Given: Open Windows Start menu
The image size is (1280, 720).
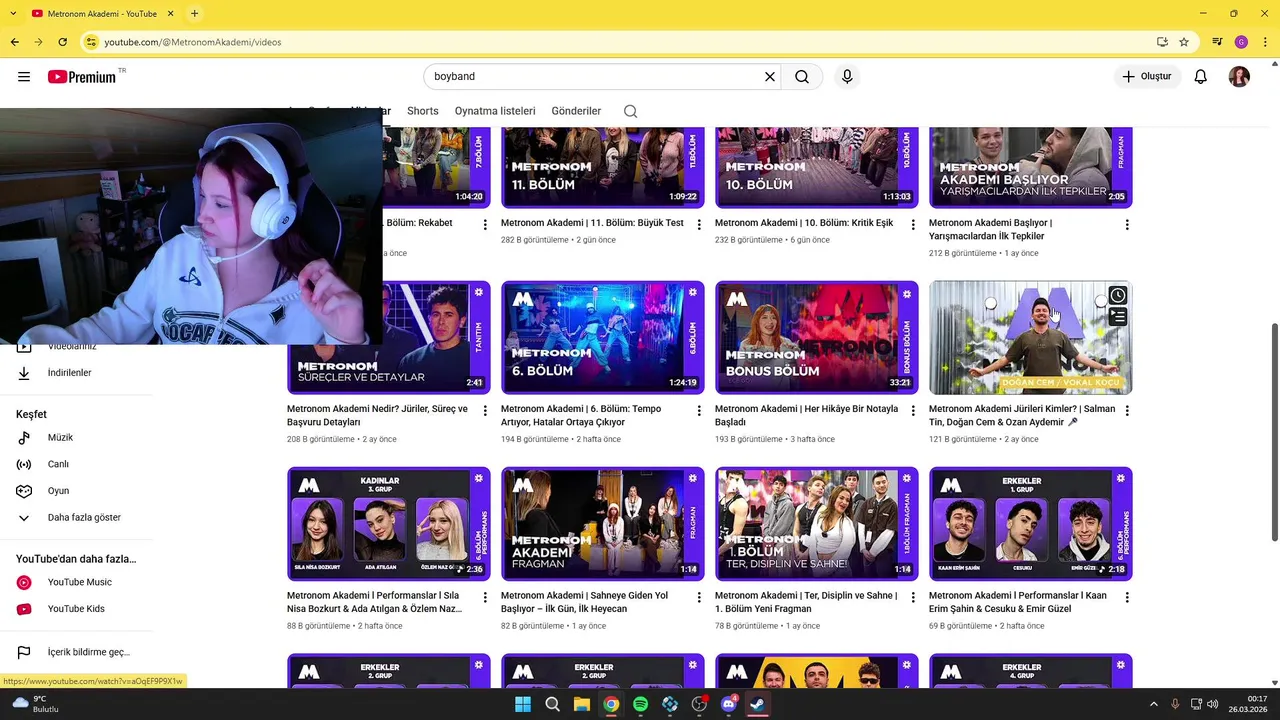Looking at the screenshot, I should point(522,704).
